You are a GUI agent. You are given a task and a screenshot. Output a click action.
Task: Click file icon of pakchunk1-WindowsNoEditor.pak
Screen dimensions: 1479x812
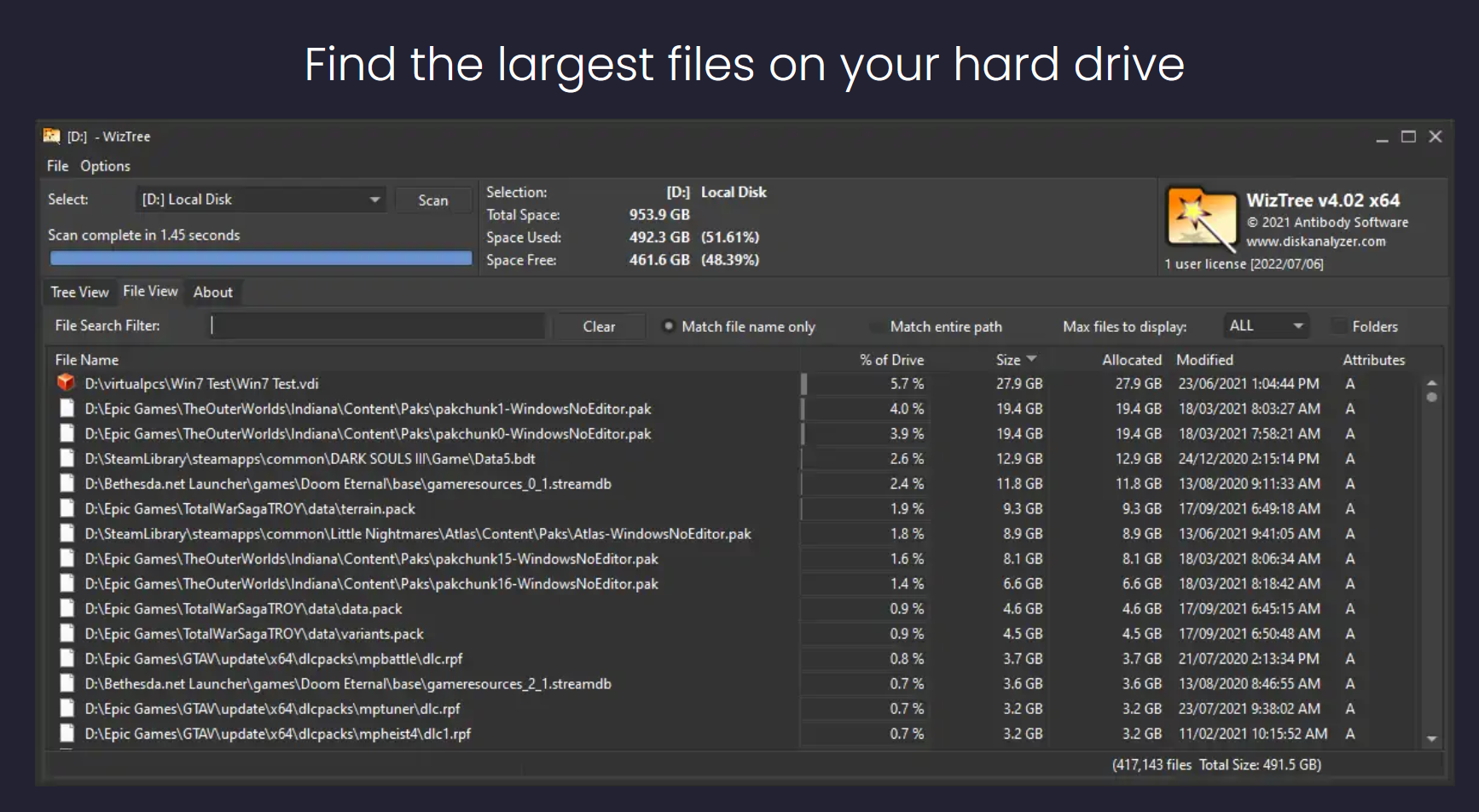click(66, 409)
